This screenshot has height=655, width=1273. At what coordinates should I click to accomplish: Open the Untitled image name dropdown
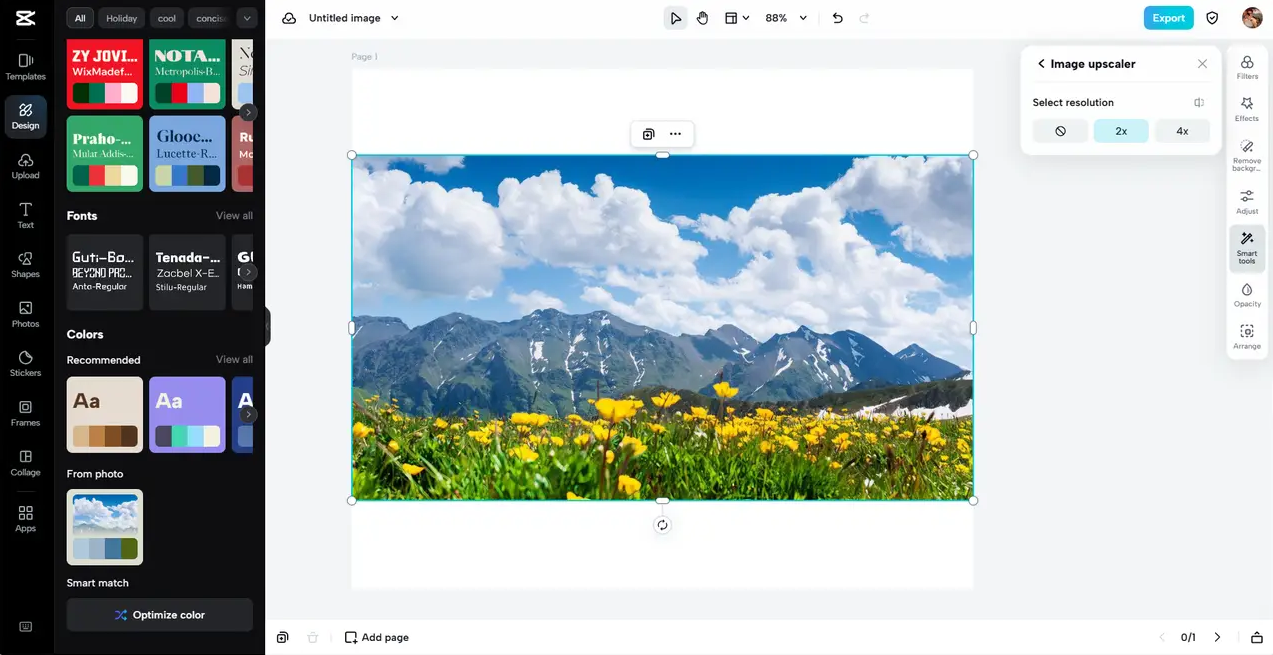tap(394, 18)
